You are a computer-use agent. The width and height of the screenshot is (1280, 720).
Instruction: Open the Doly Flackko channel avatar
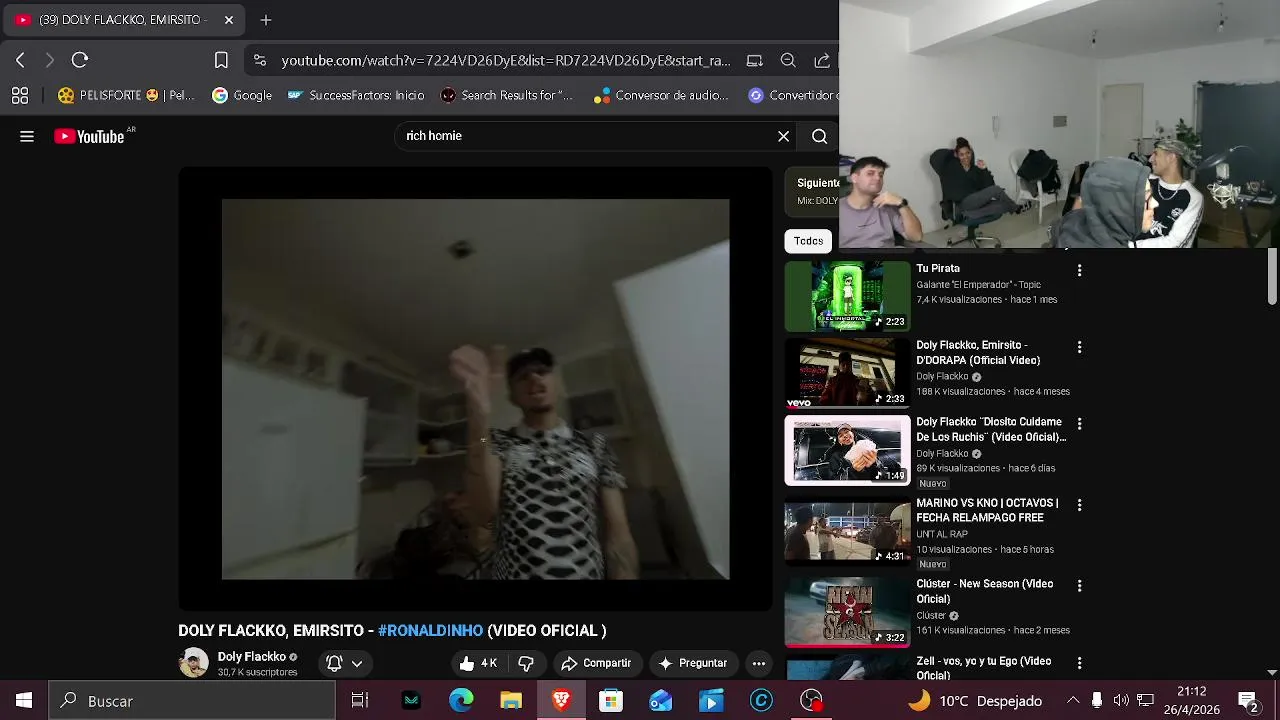(x=194, y=662)
